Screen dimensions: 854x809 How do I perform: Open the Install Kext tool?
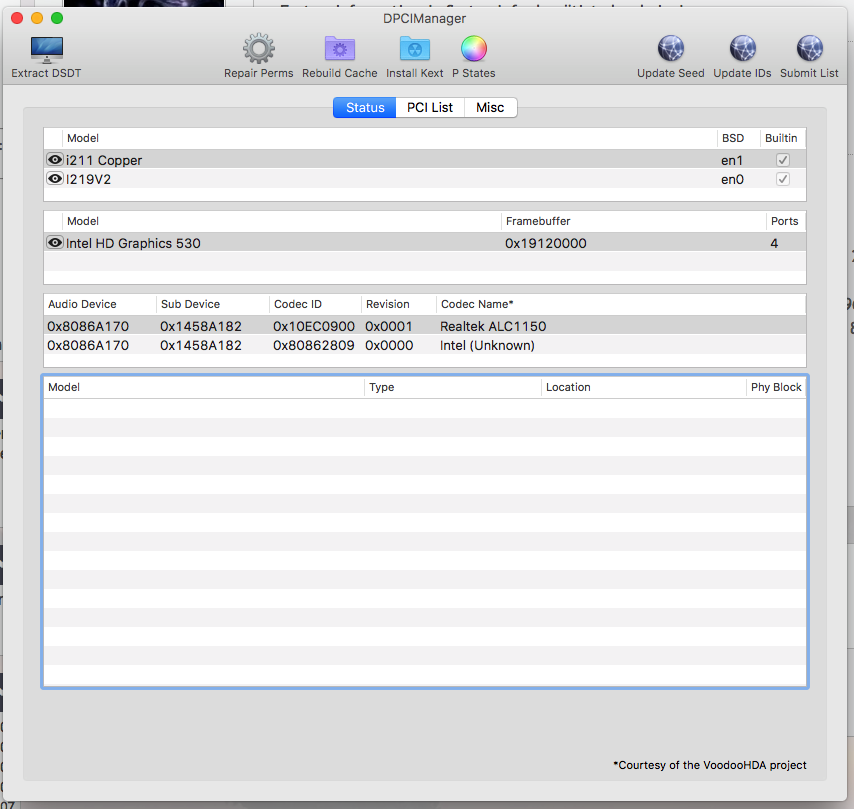click(414, 49)
